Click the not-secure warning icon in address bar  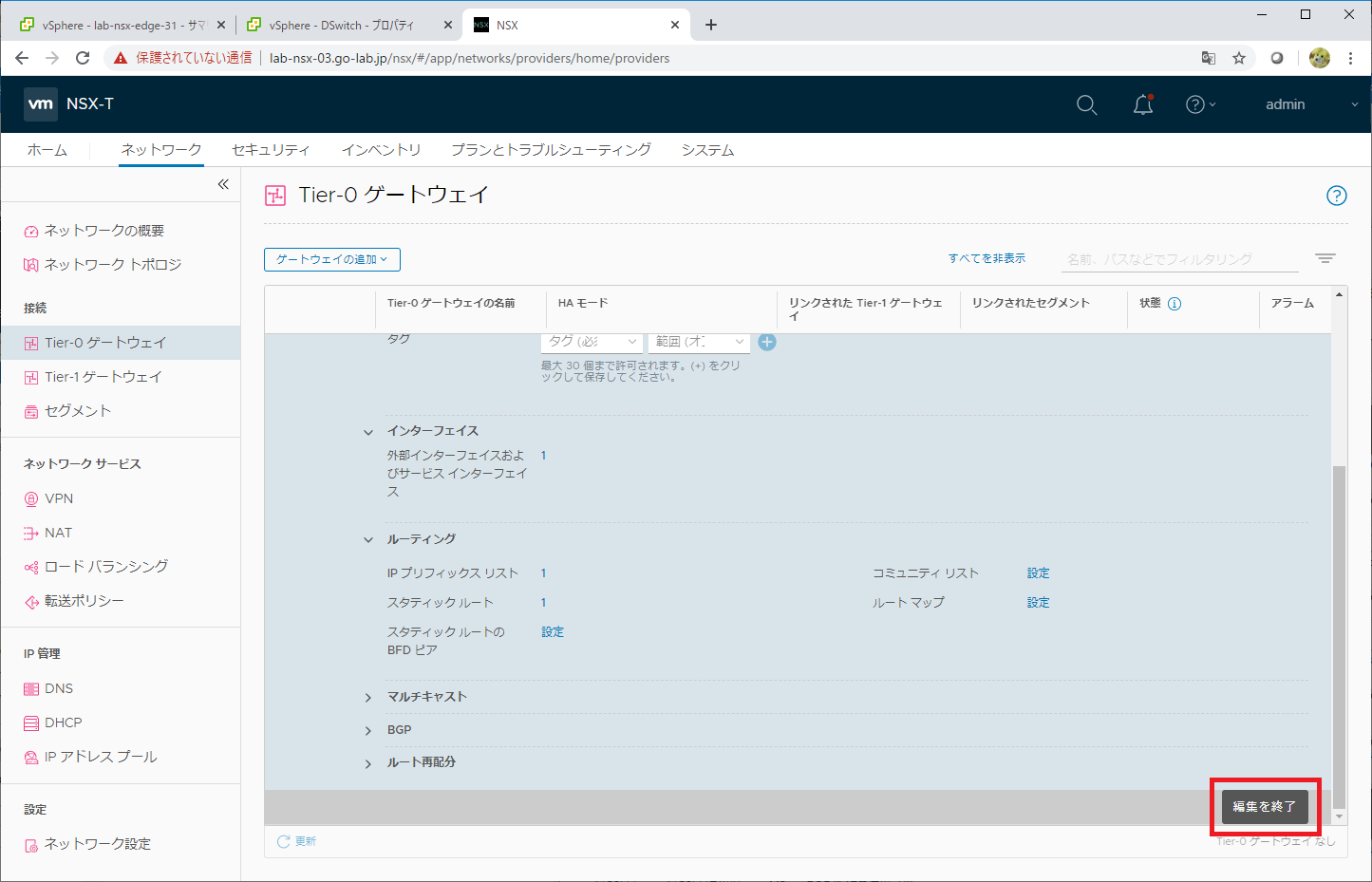[120, 58]
